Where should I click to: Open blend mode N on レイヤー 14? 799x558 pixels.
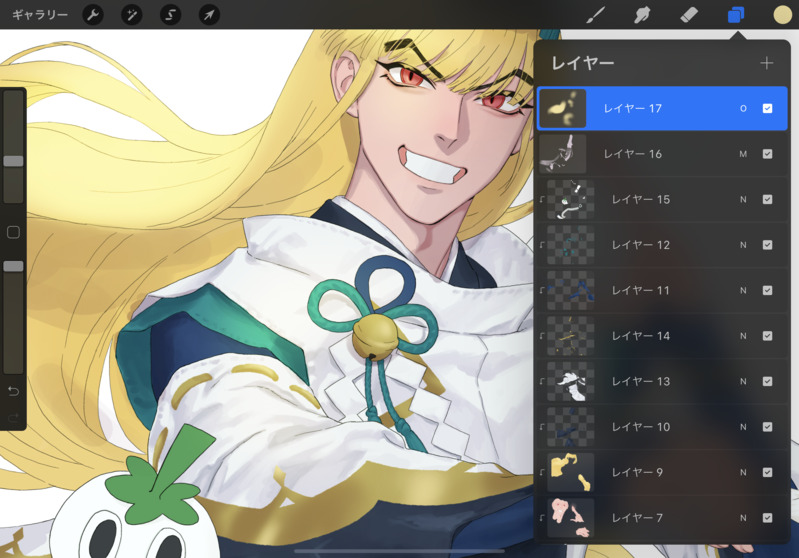pos(743,336)
